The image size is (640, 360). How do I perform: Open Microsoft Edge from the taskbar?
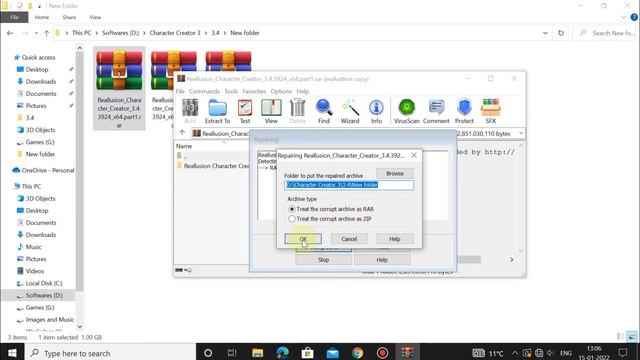coord(282,353)
